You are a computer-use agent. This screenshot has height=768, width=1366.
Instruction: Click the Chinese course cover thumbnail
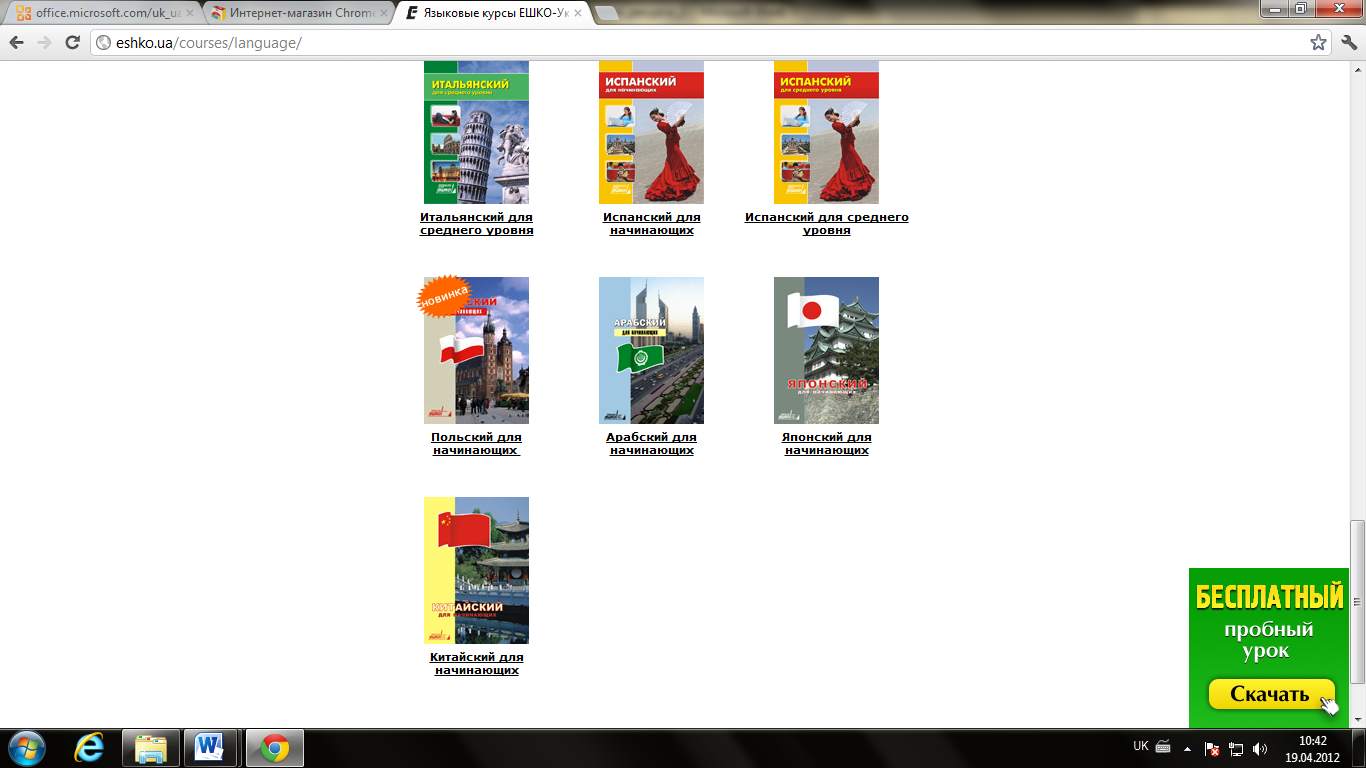(476, 570)
